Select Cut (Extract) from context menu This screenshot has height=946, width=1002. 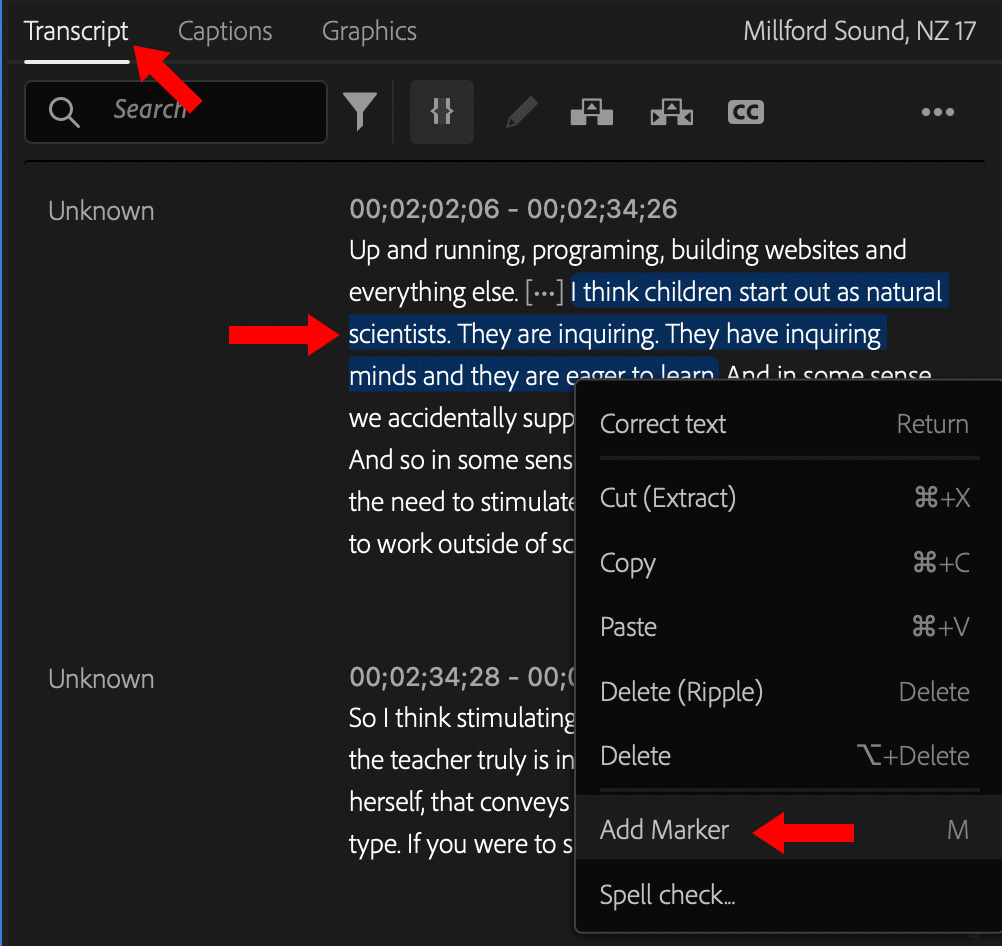(x=667, y=498)
